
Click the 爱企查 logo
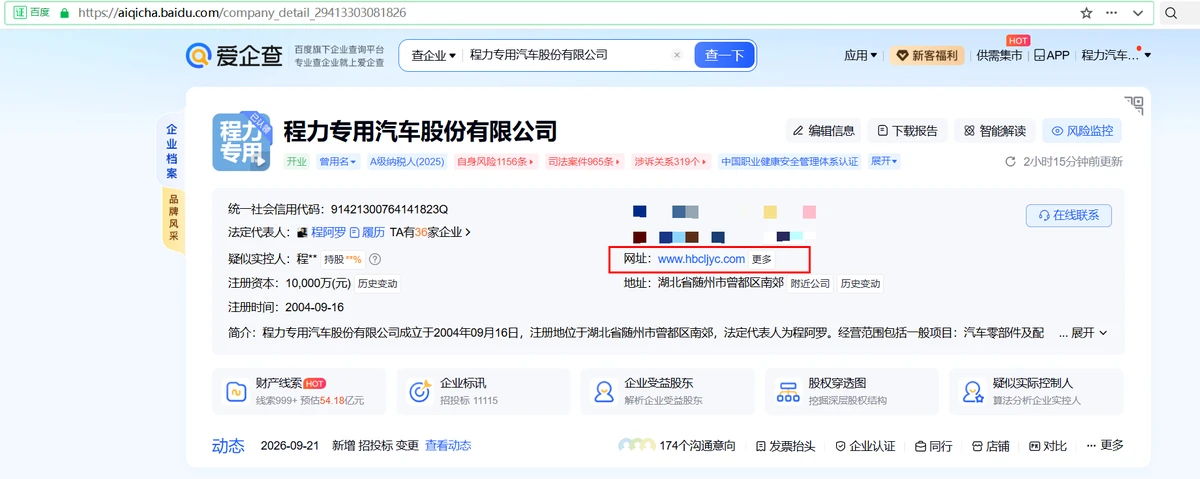pyautogui.click(x=234, y=55)
